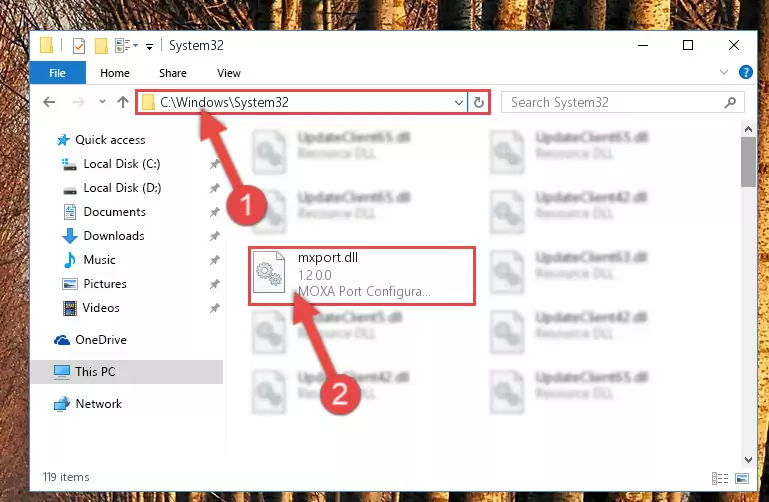Switch to the Share ribbon tab

[173, 73]
